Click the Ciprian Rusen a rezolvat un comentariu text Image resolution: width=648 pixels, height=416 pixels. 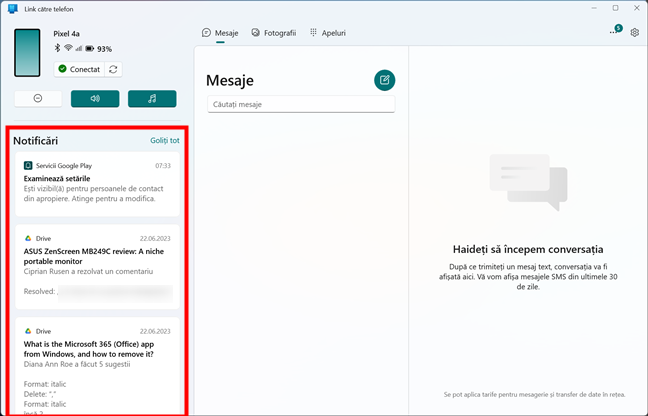88,271
